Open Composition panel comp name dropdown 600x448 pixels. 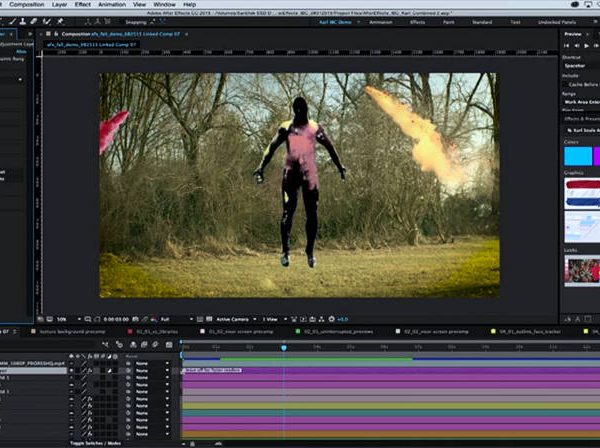pos(135,34)
